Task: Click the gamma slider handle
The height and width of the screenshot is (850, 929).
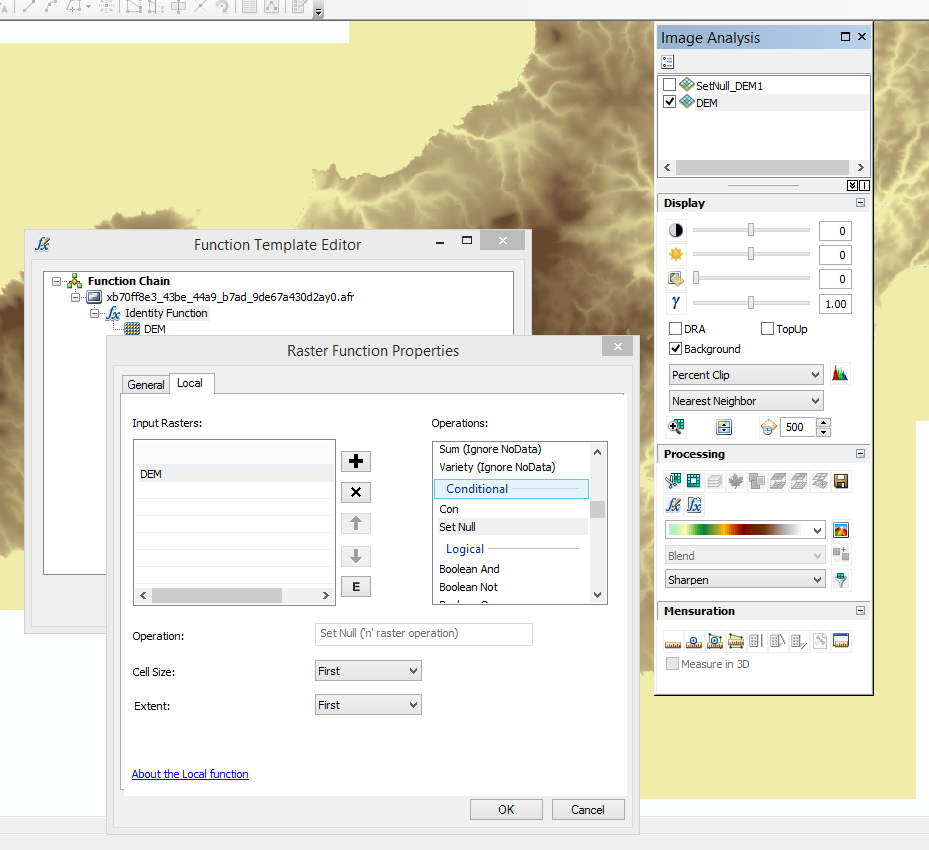Action: coord(751,303)
